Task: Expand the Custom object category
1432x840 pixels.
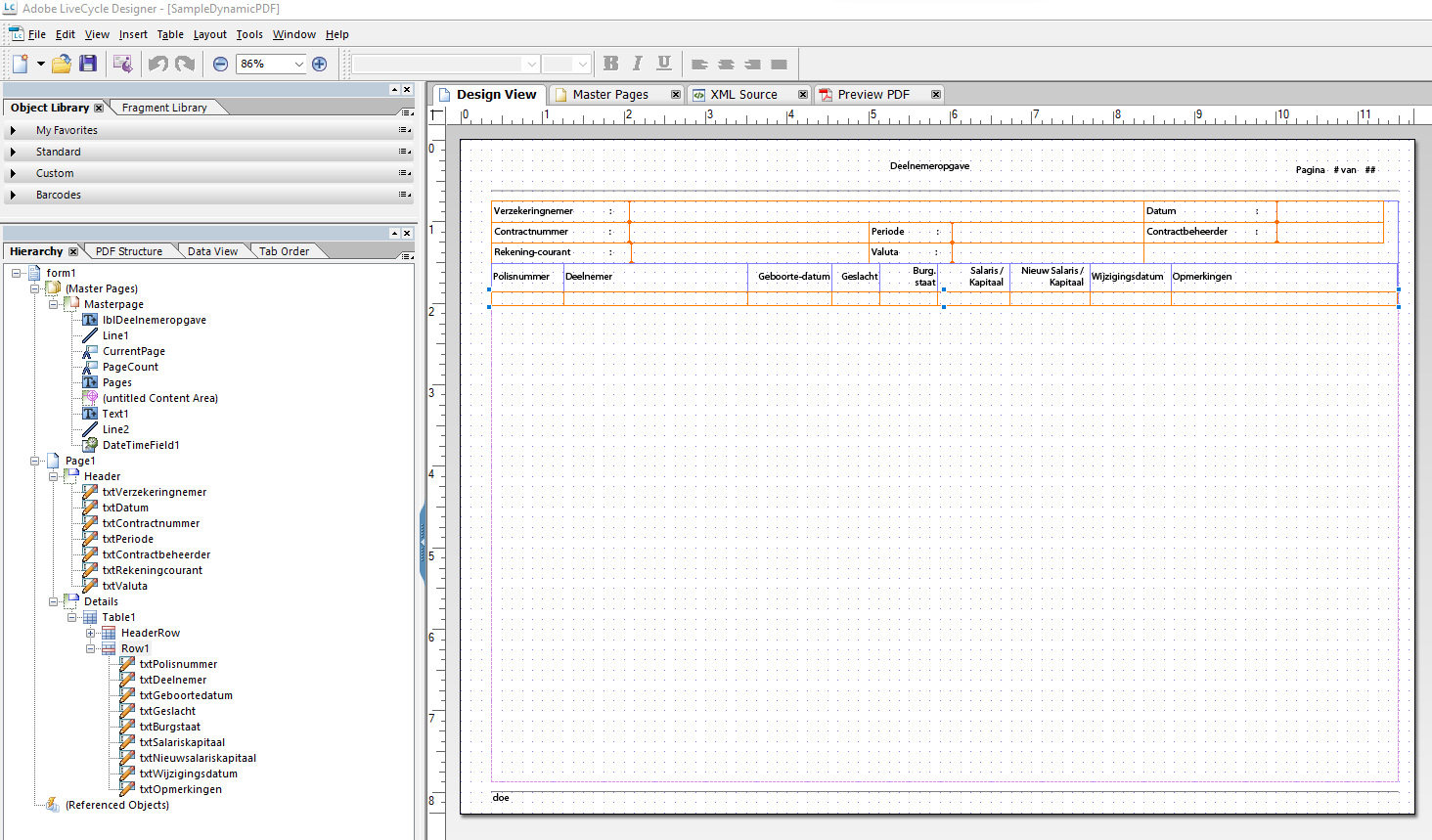Action: (13, 173)
